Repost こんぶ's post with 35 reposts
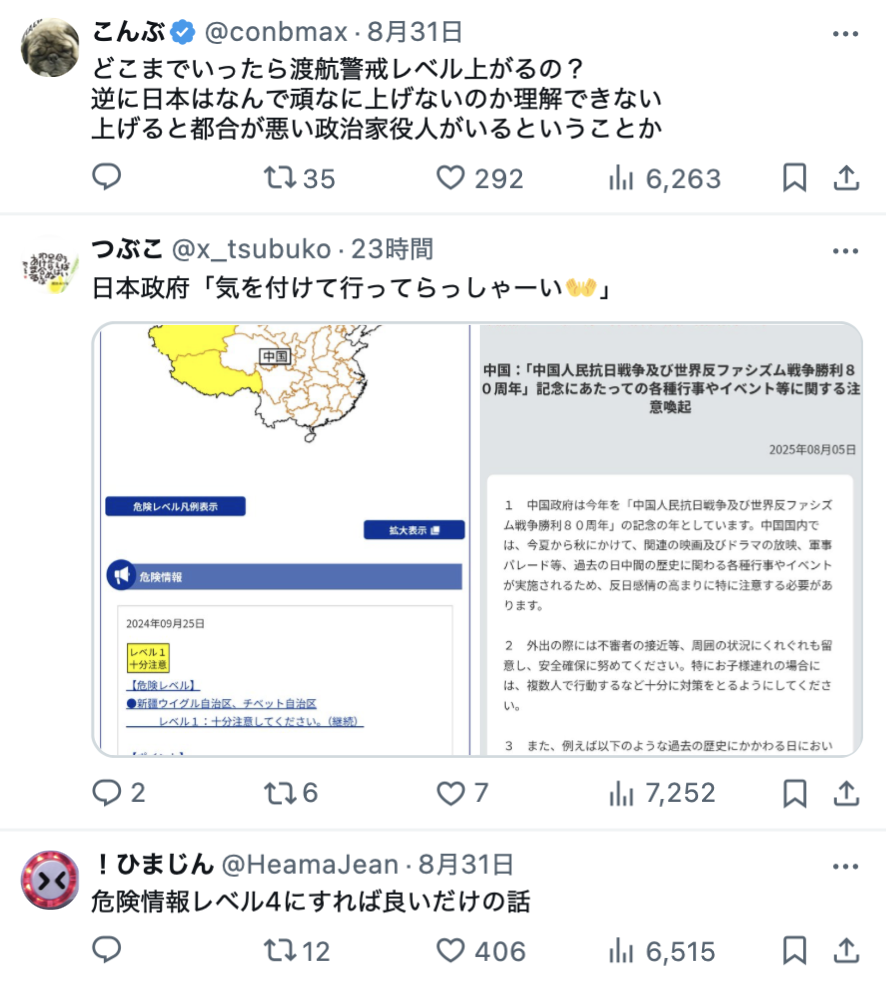This screenshot has height=982, width=886. (299, 178)
